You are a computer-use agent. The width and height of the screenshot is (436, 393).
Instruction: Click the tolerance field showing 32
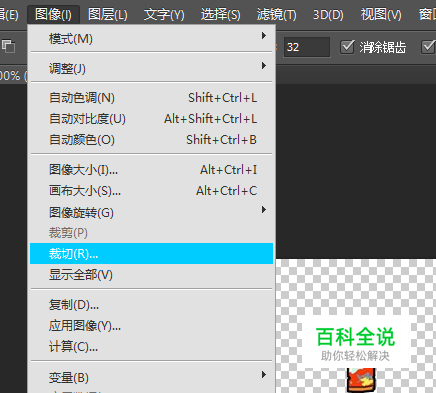point(307,47)
